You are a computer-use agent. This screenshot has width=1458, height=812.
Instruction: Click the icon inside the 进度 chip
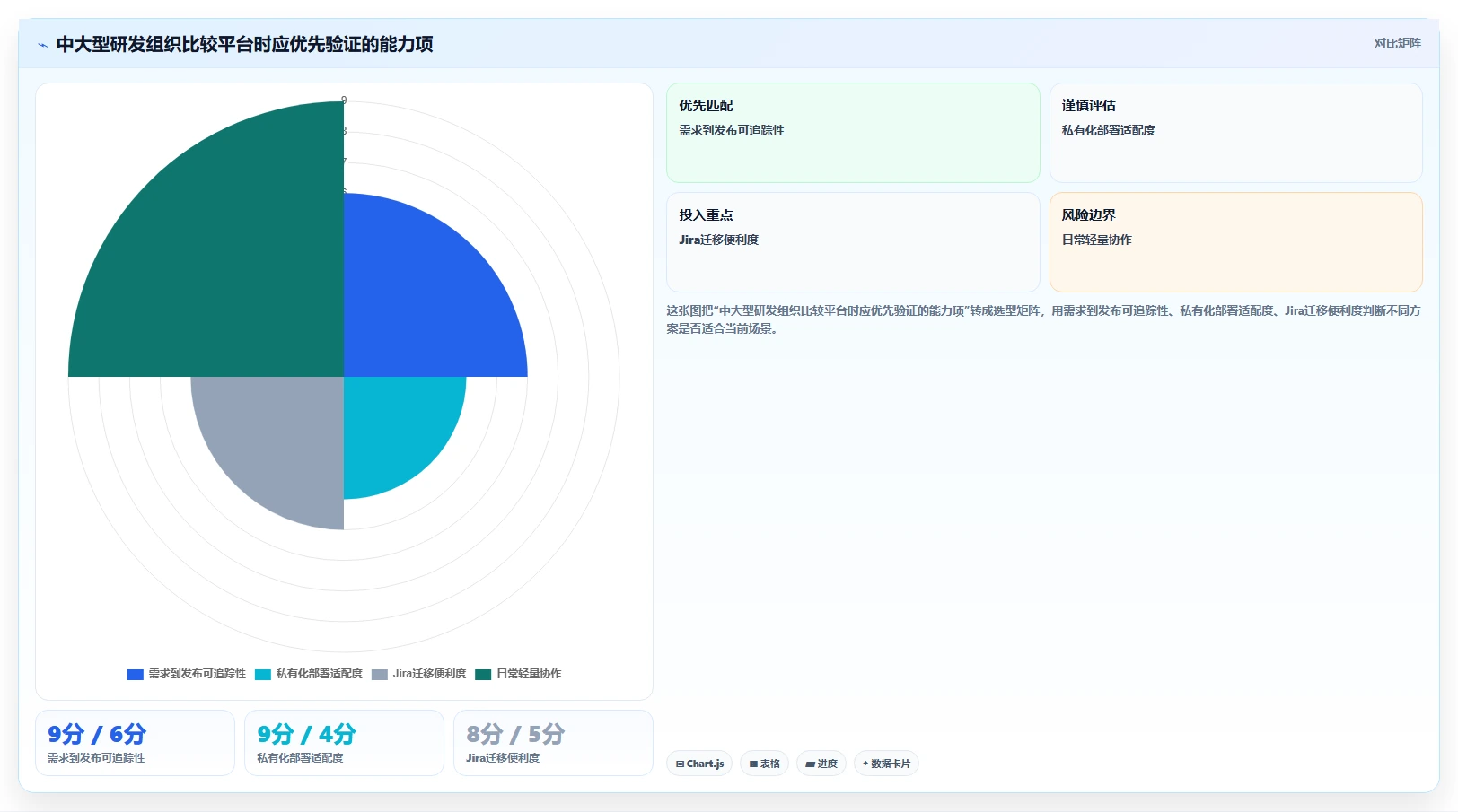pos(810,764)
